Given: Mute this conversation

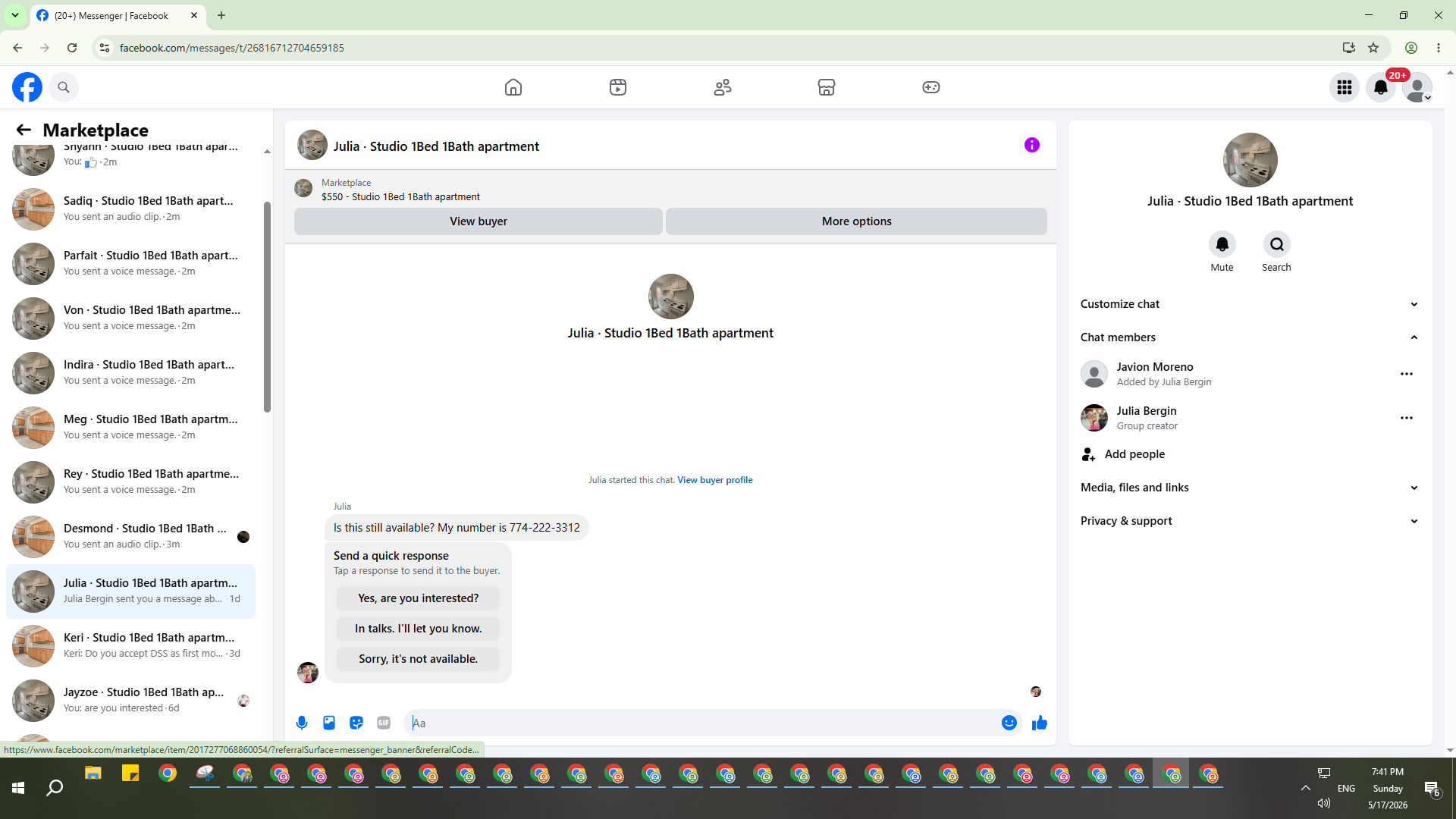Looking at the screenshot, I should (x=1222, y=244).
